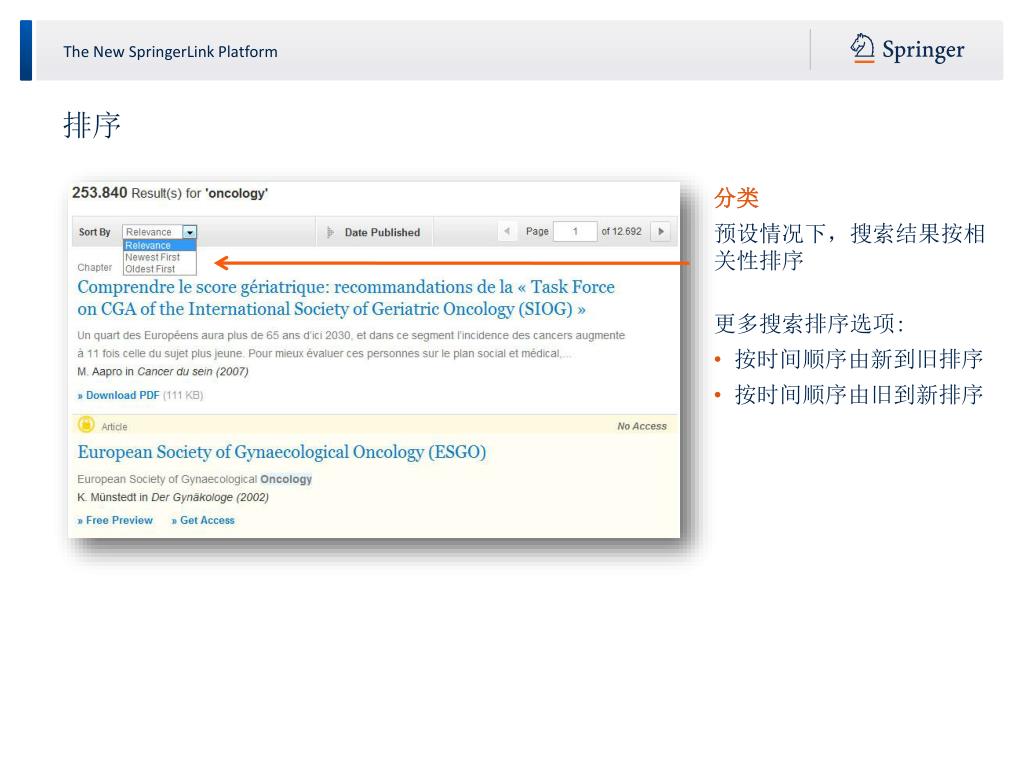The height and width of the screenshot is (768, 1024).
Task: Go to the previous results page arrow
Action: click(507, 231)
